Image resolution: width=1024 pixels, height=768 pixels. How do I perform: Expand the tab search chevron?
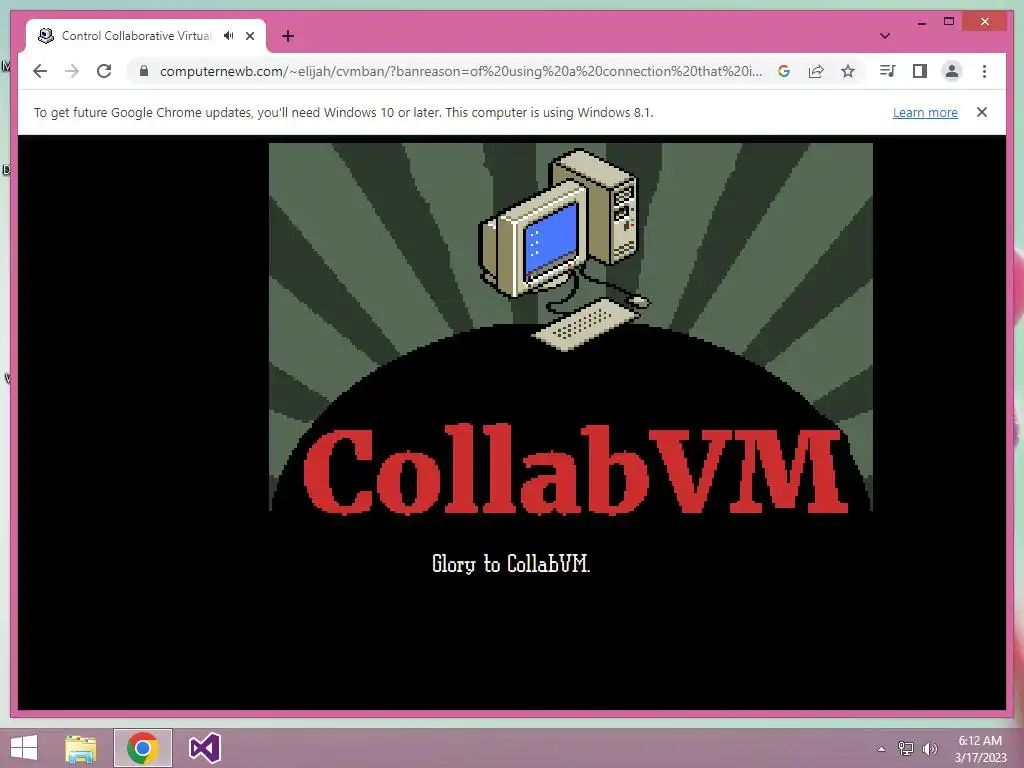point(885,36)
